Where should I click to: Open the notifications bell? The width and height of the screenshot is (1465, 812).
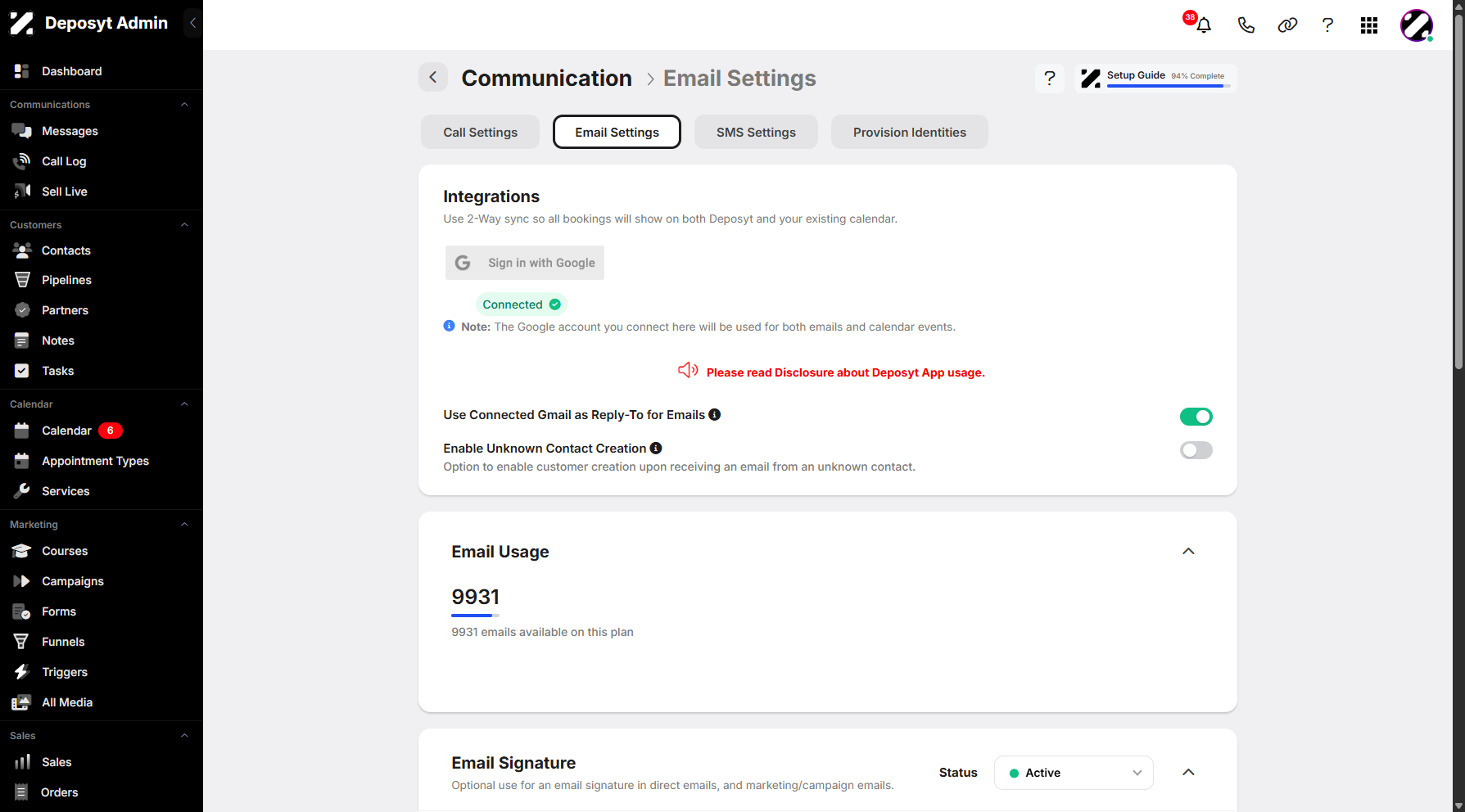coord(1203,25)
